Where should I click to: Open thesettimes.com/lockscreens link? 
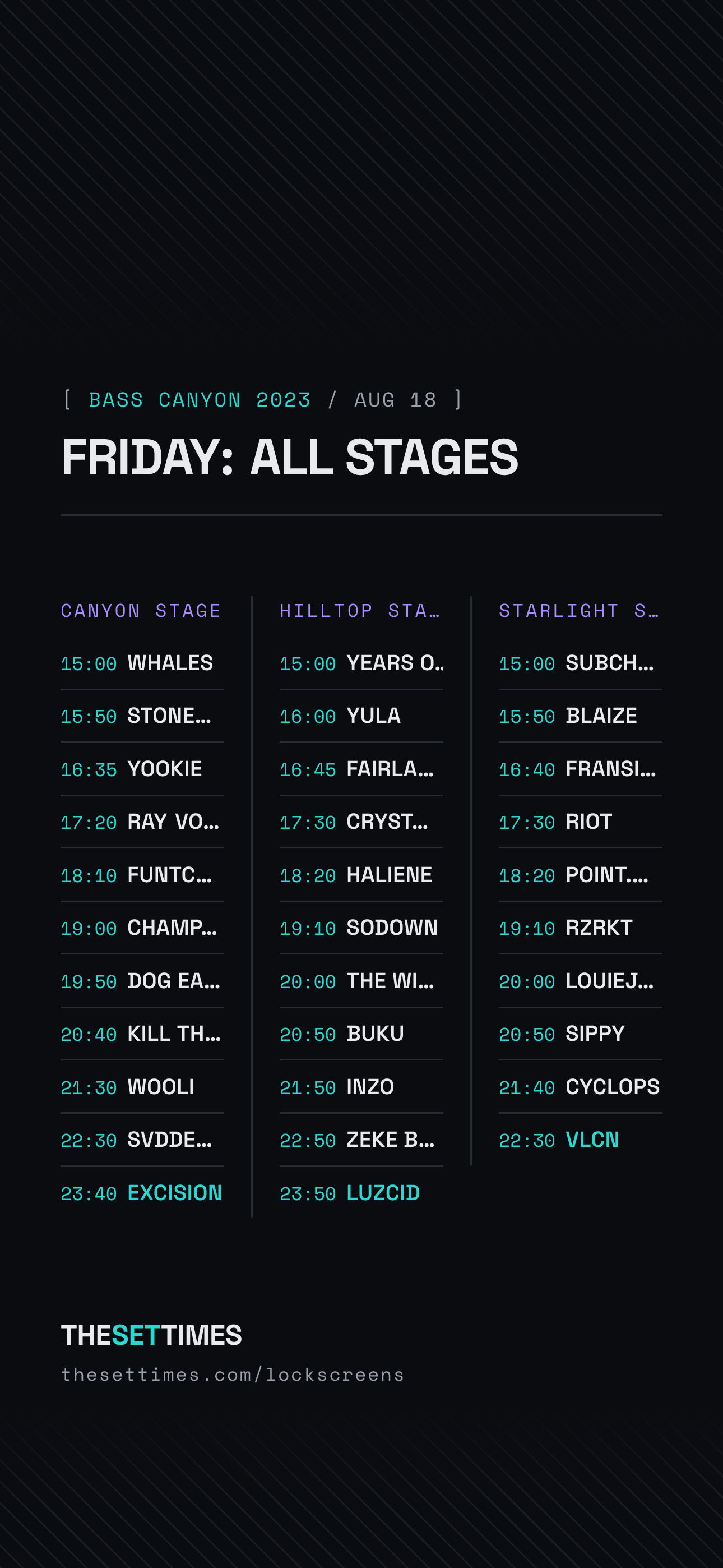tap(233, 1375)
